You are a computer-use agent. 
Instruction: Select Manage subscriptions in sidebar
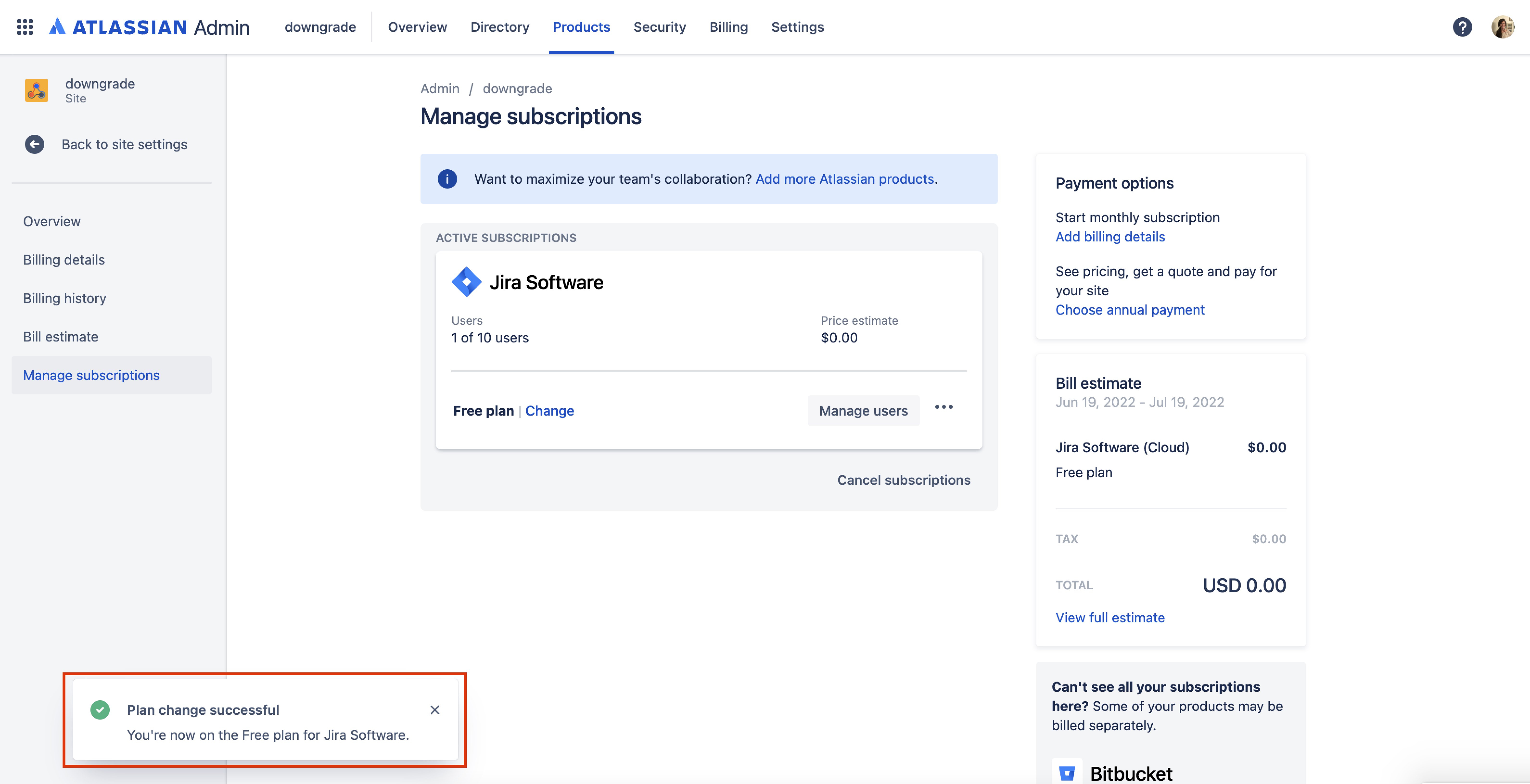coord(112,375)
